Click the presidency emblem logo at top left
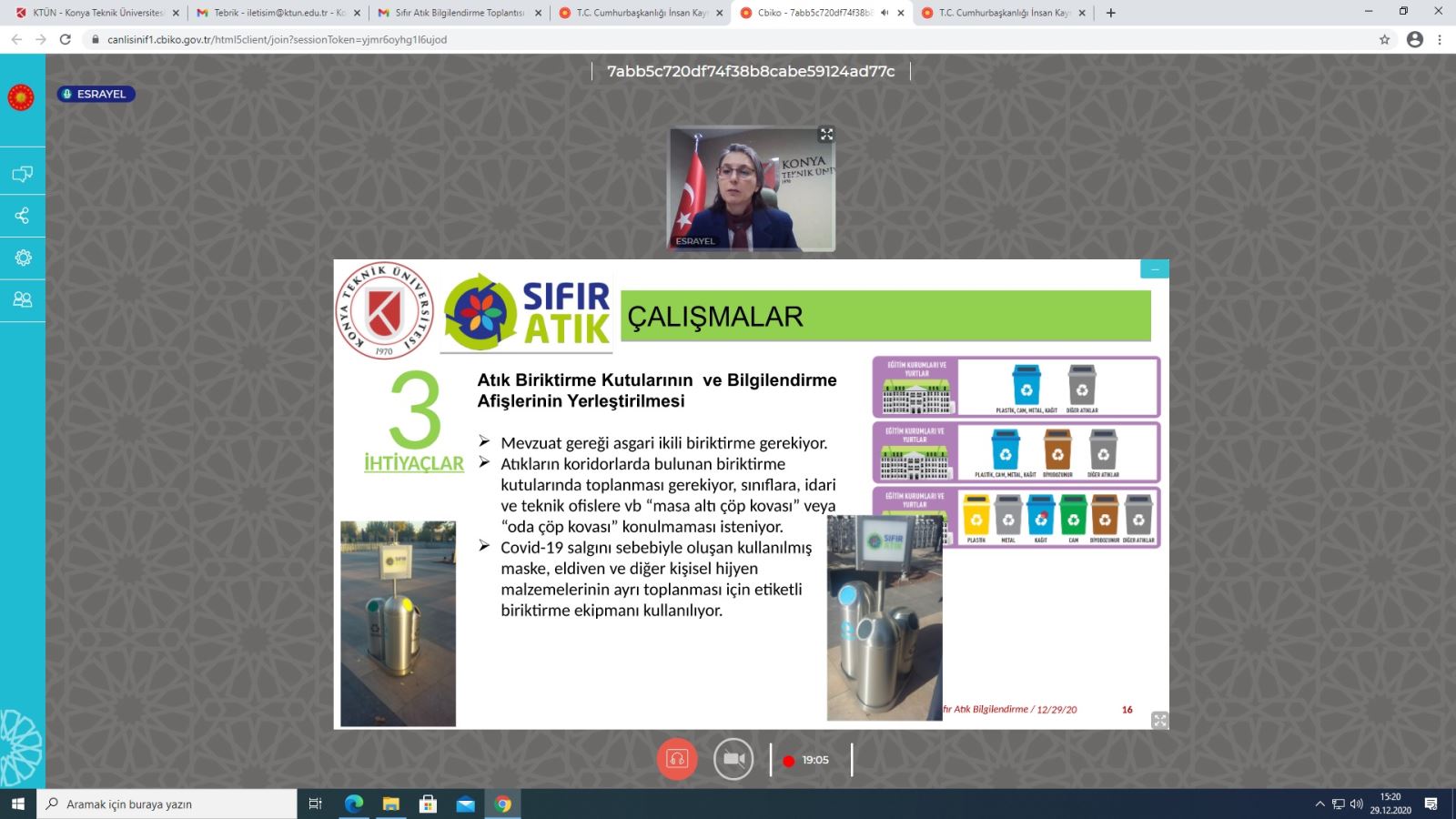Screen dimensions: 1456x819 [21, 97]
